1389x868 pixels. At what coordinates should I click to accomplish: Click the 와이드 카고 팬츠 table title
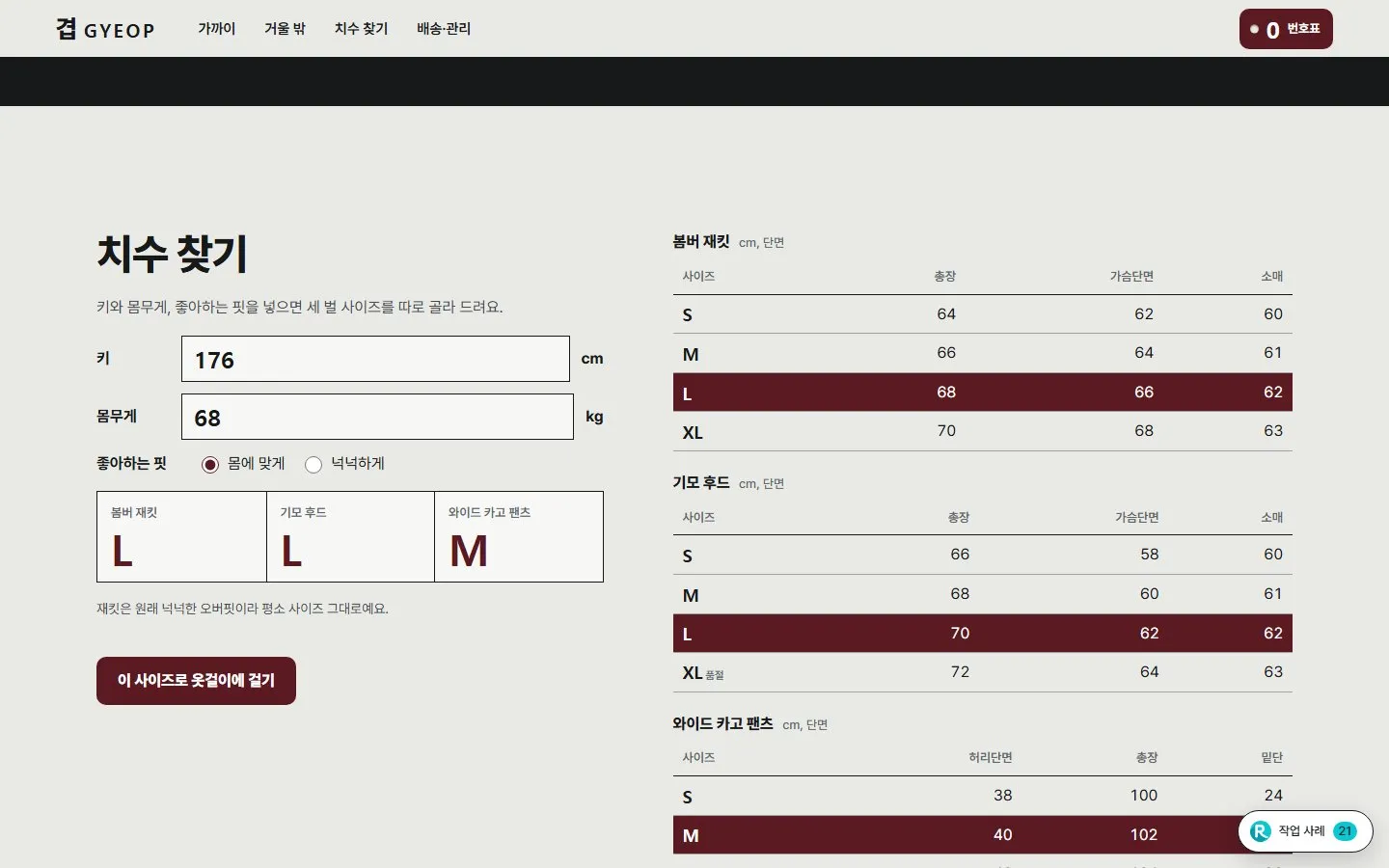pos(722,723)
